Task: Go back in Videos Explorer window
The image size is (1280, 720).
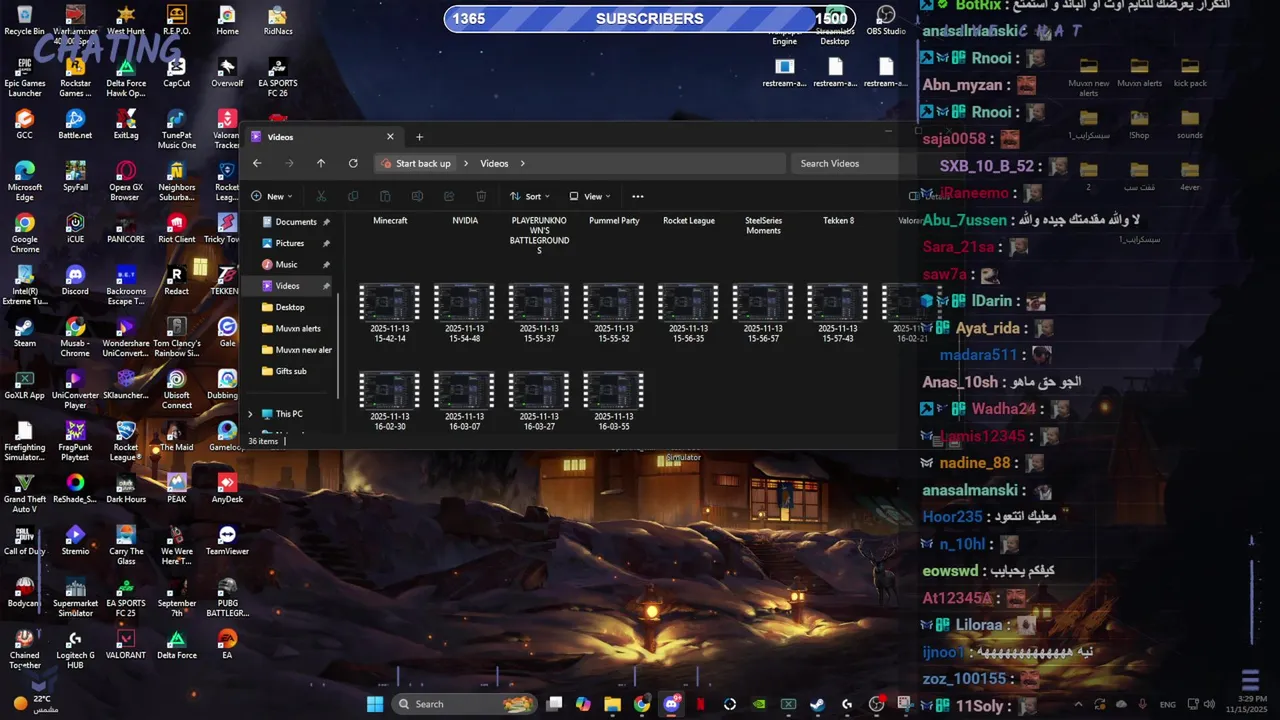Action: coord(257,163)
